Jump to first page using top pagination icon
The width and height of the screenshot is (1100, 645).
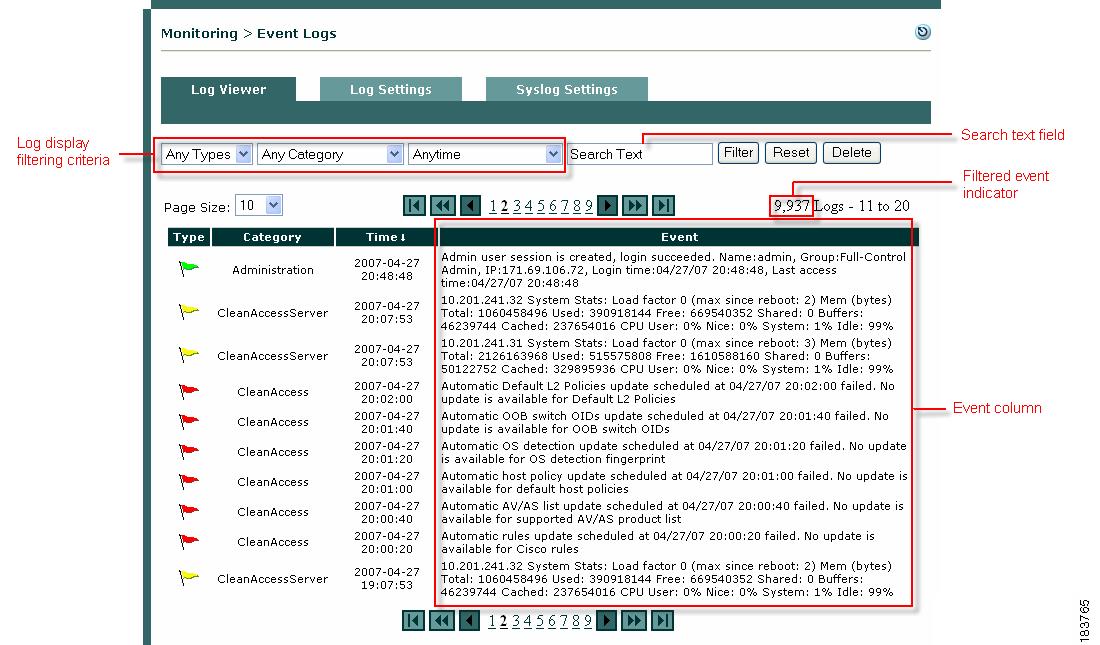tap(414, 205)
